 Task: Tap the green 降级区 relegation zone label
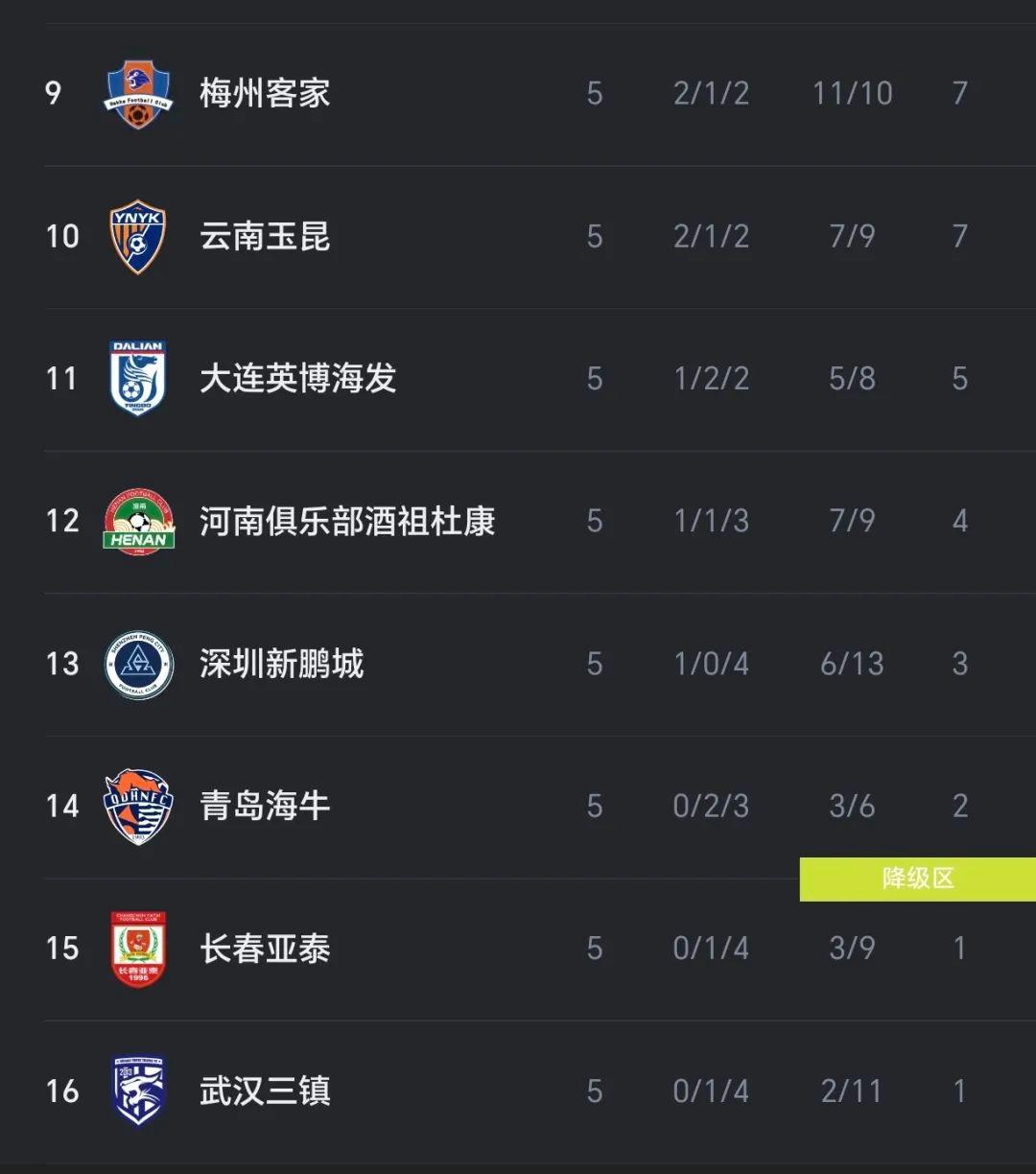[x=918, y=879]
